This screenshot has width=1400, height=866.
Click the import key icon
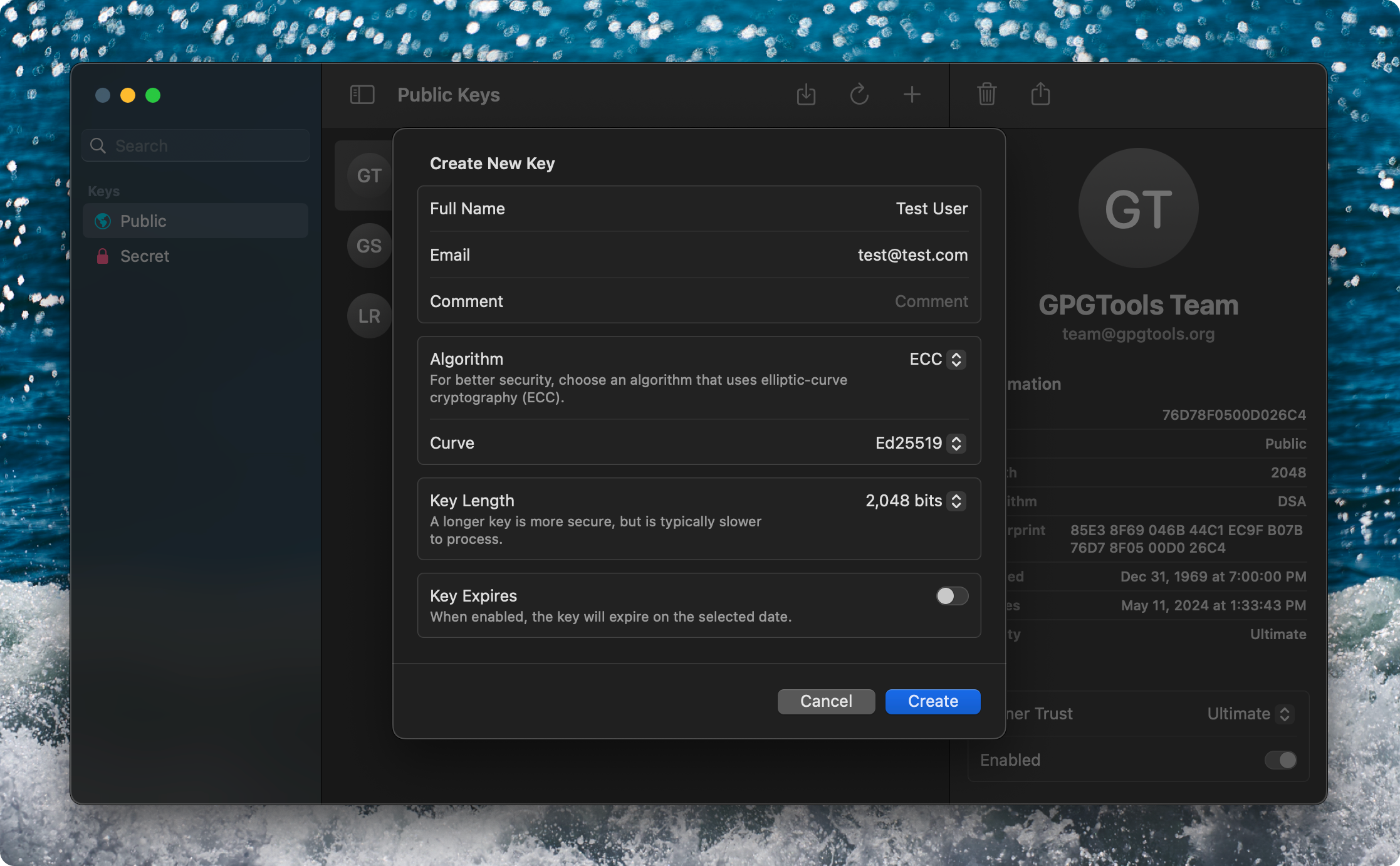pos(806,95)
